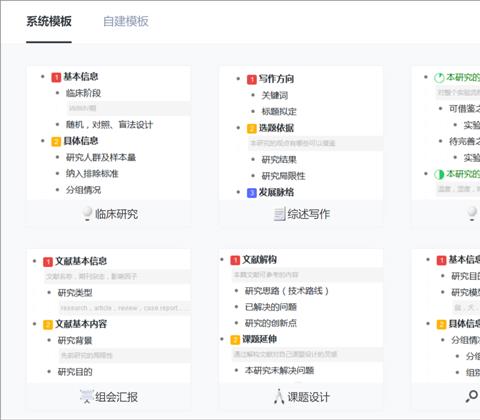Choose the 组会汇报 template label
The width and height of the screenshot is (480, 420).
coord(116,397)
